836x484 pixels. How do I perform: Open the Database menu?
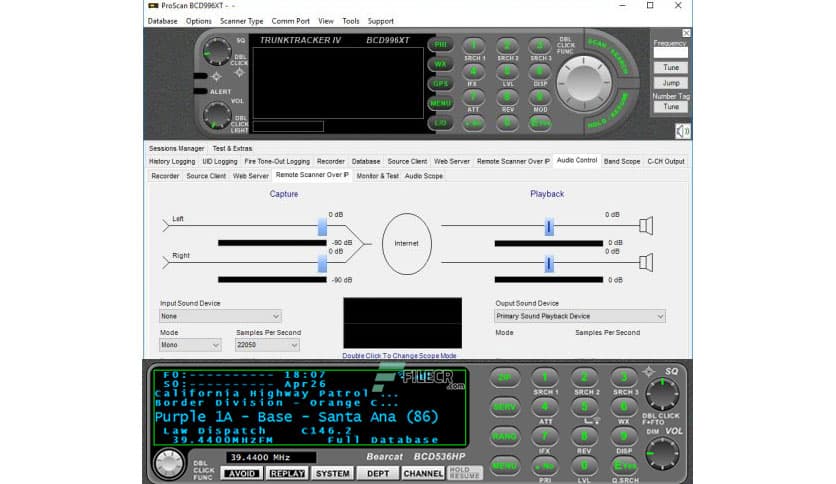point(163,21)
